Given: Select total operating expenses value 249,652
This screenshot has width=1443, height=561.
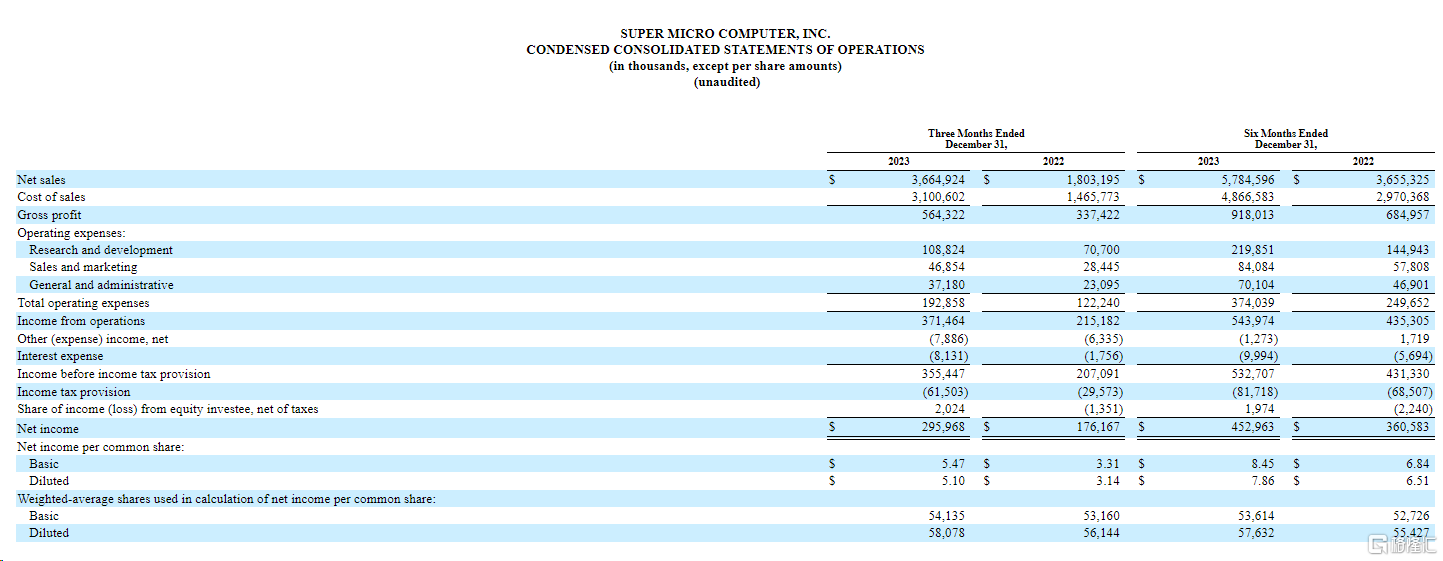Looking at the screenshot, I should coord(1408,303).
